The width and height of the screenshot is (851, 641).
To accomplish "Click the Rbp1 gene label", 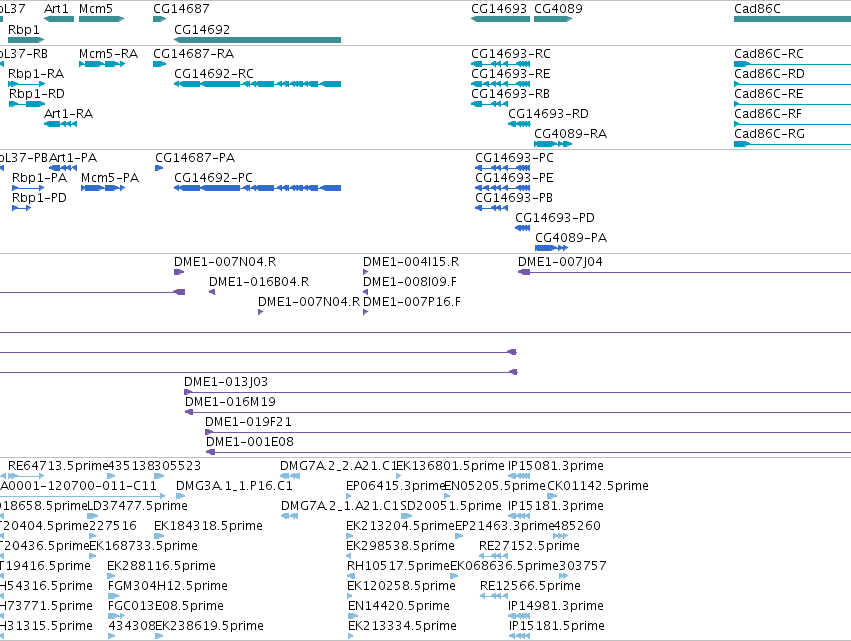I will 23,29.
